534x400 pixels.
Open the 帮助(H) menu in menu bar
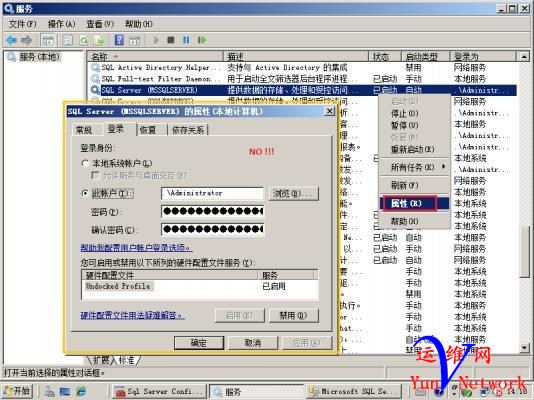[139, 24]
